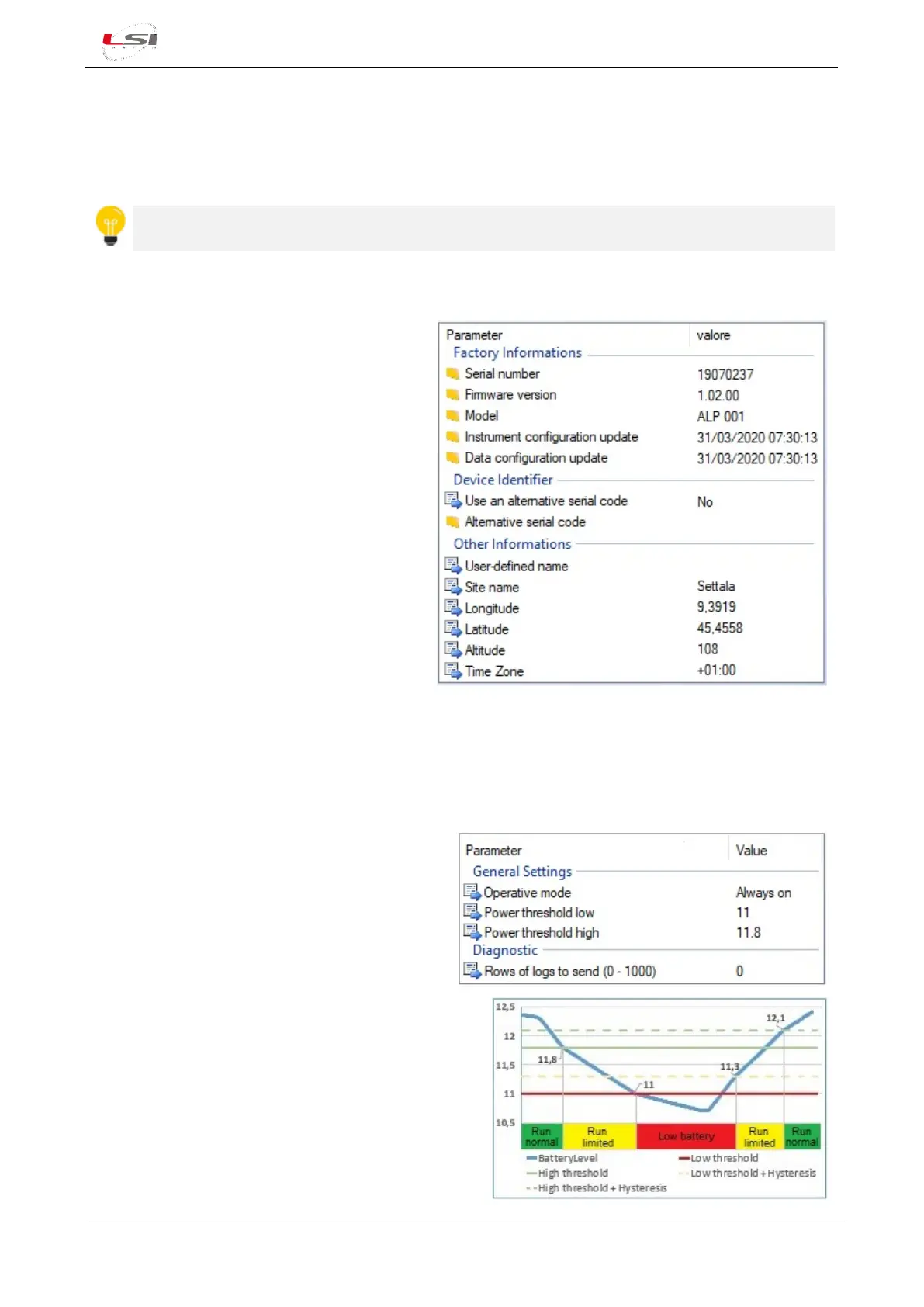Click the red Low battery zone in chart
This screenshot has width=924, height=1307.
[686, 1136]
